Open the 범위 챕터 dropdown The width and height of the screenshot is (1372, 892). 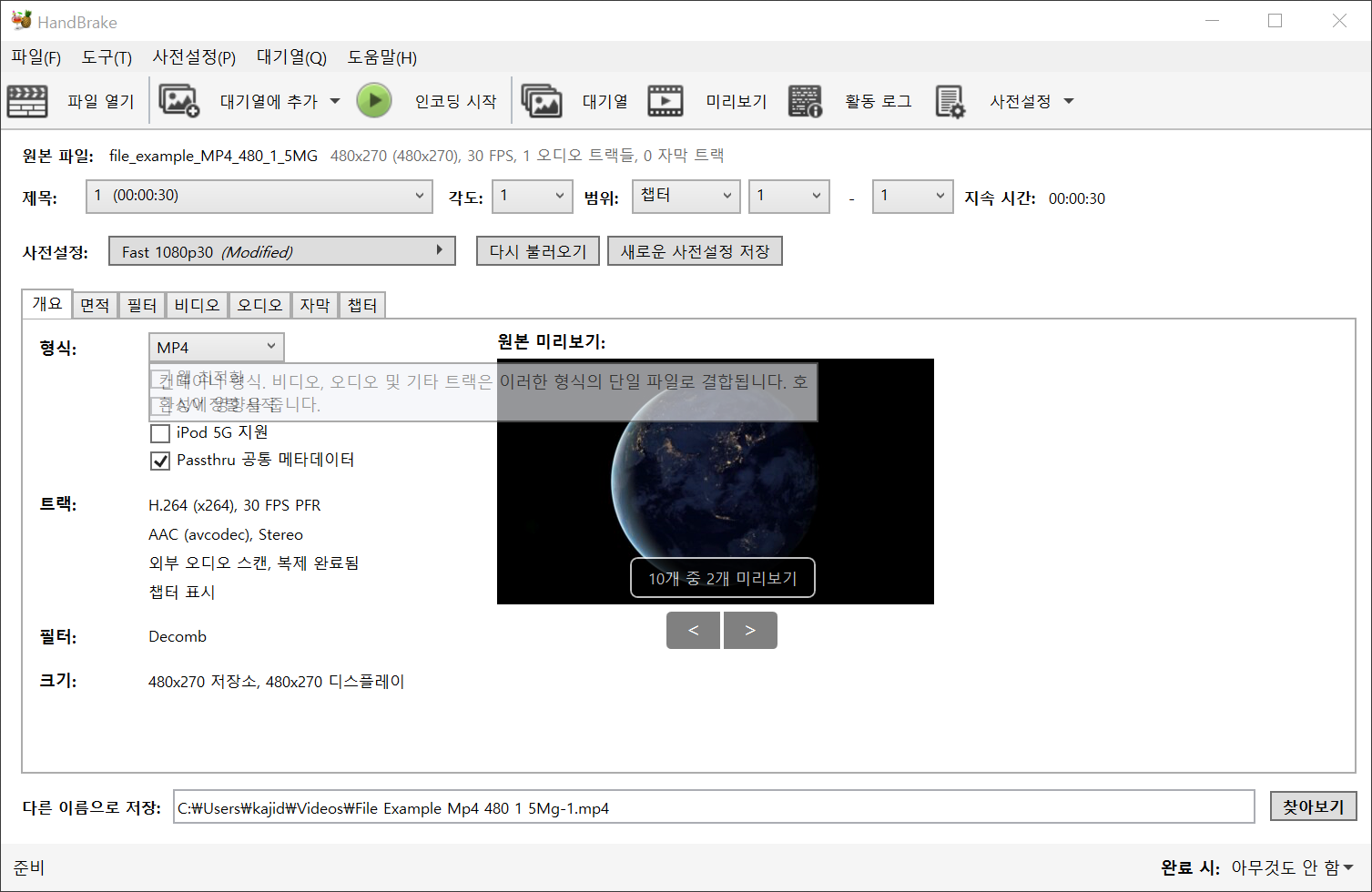686,197
